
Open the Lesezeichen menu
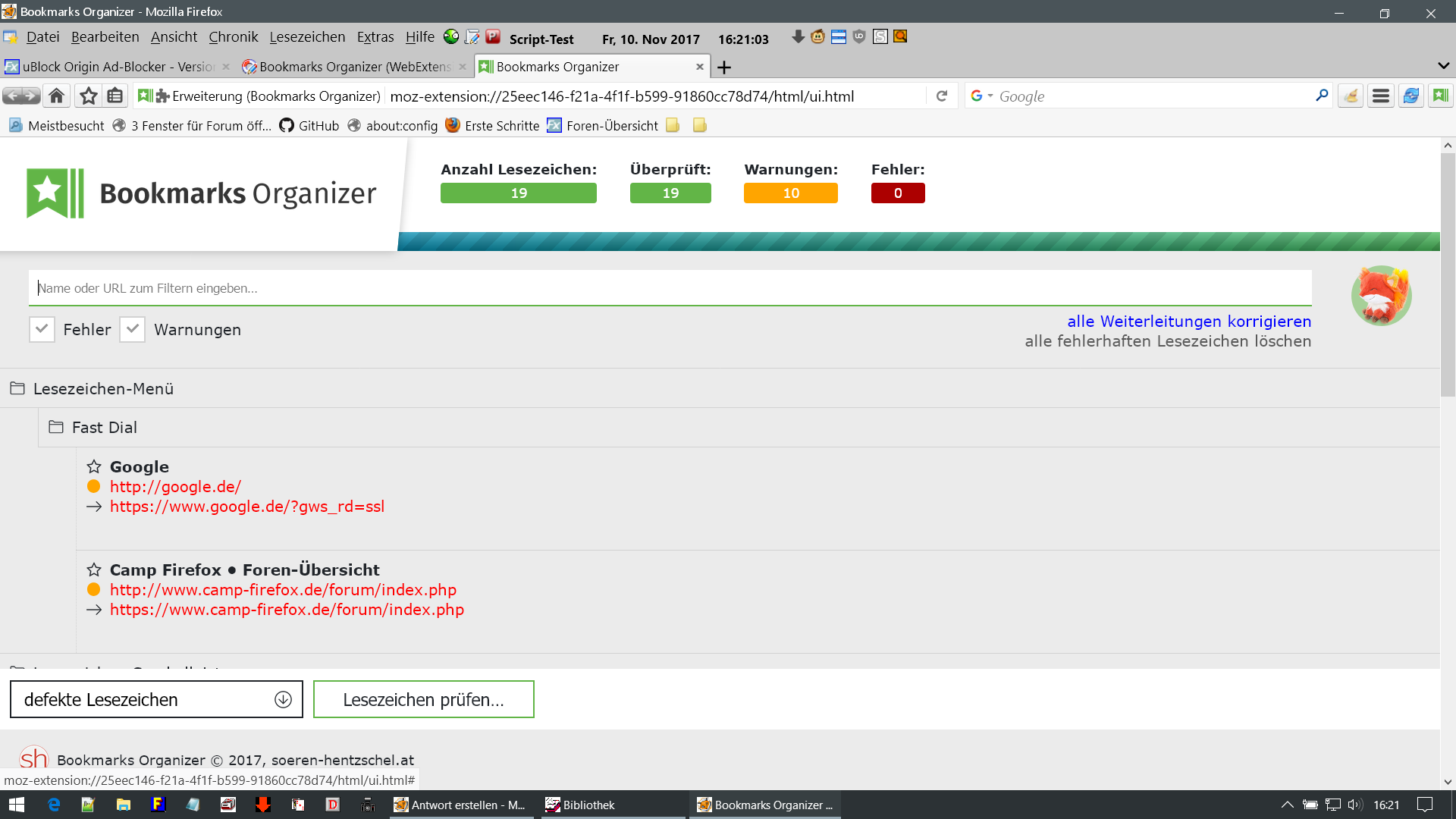pos(307,37)
